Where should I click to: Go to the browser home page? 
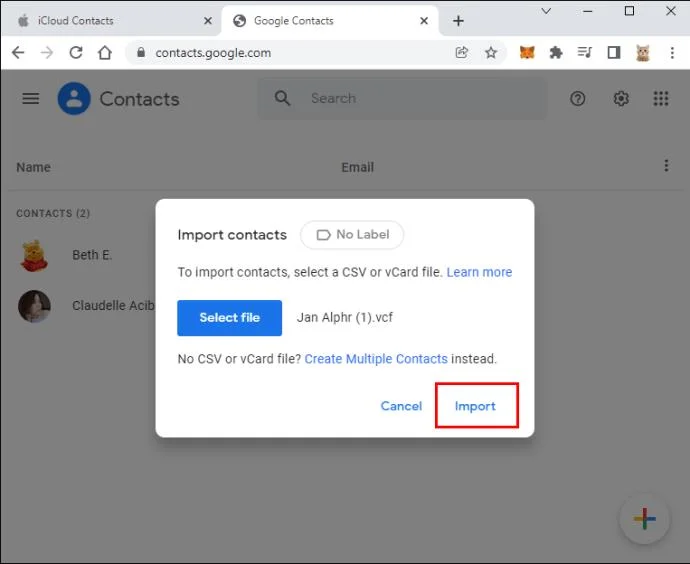click(105, 53)
